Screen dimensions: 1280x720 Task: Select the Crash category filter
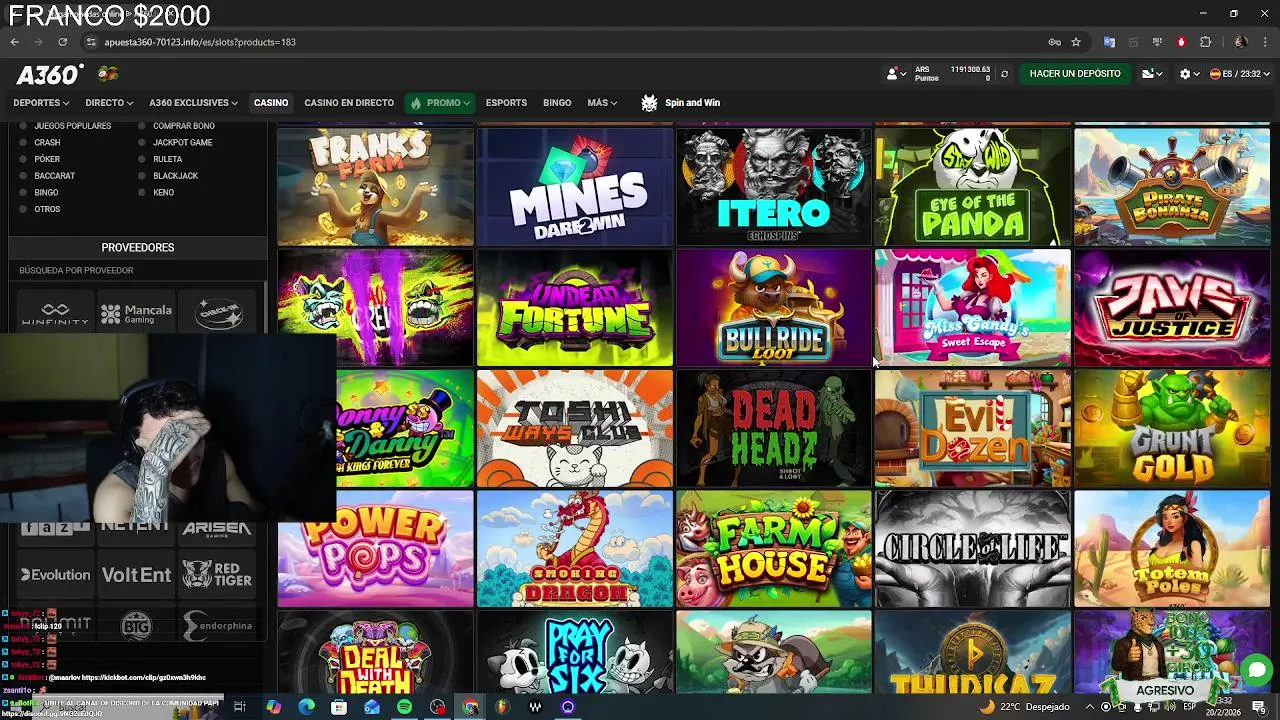point(41,143)
